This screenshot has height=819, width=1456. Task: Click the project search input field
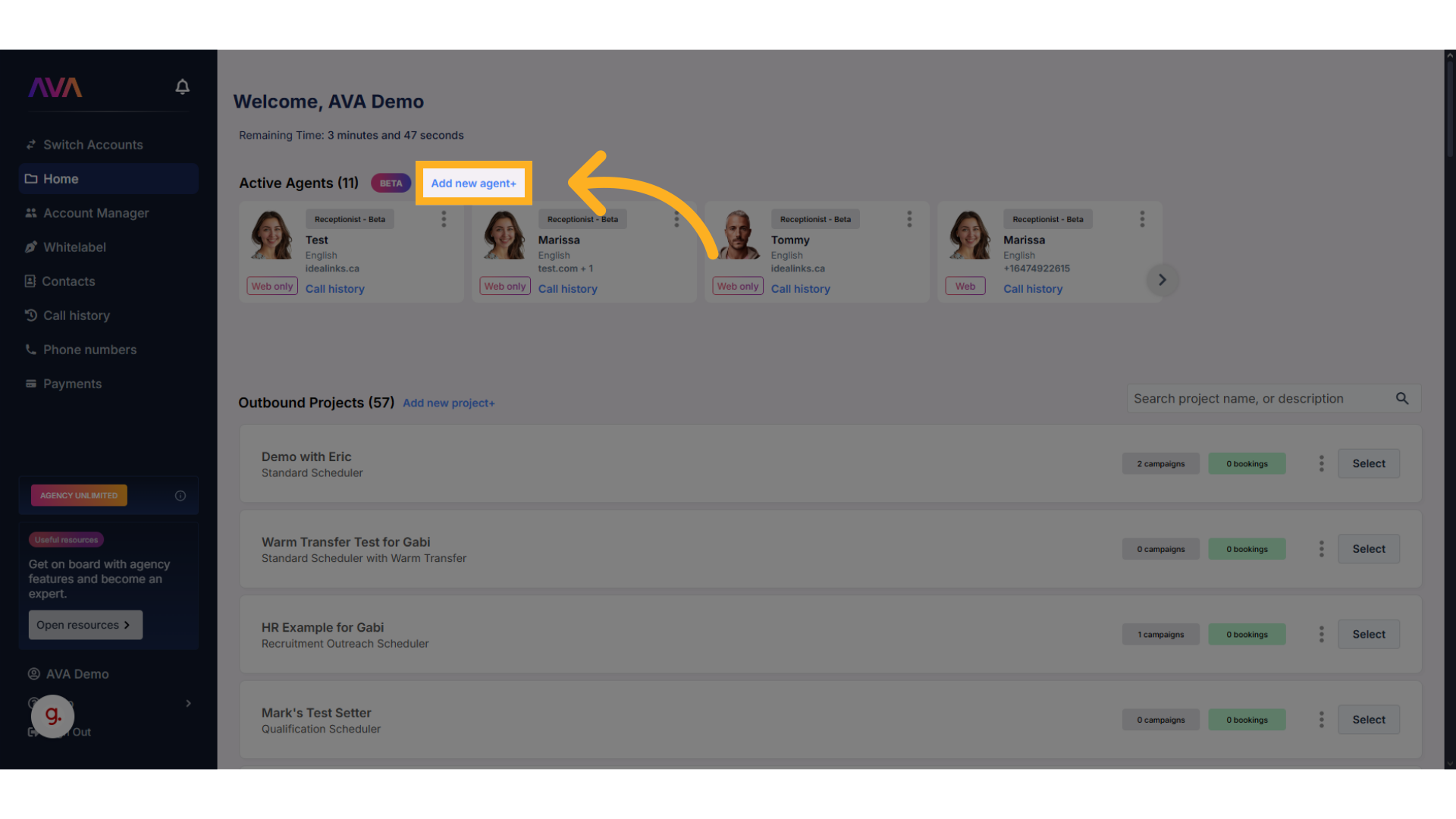(x=1259, y=399)
